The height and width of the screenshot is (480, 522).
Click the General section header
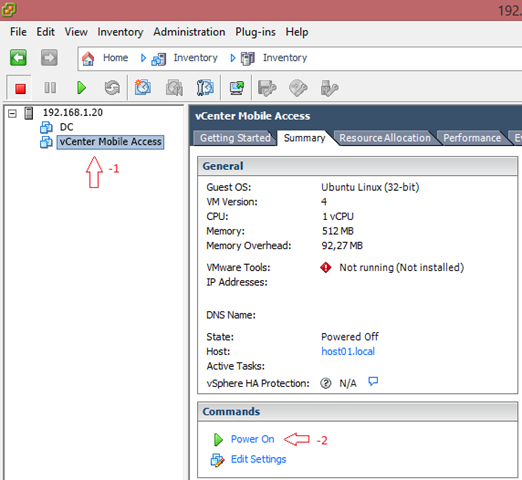[x=357, y=166]
